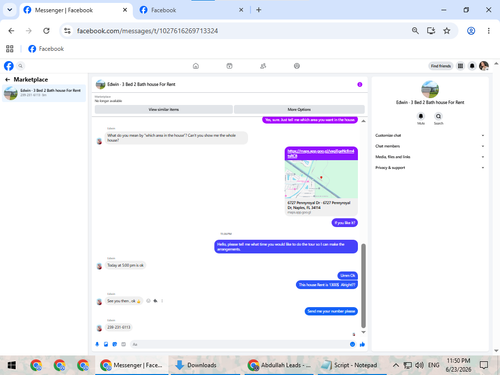Reply to the 'See you then..ok' message
Viewport: 500px width, 375px height.
pos(155,301)
